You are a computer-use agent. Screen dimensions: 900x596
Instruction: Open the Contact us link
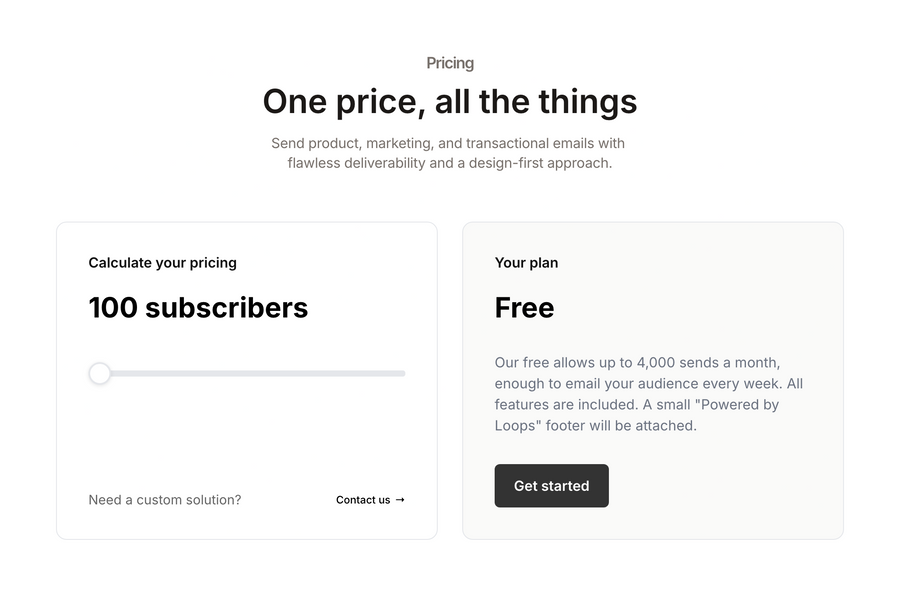click(x=363, y=500)
